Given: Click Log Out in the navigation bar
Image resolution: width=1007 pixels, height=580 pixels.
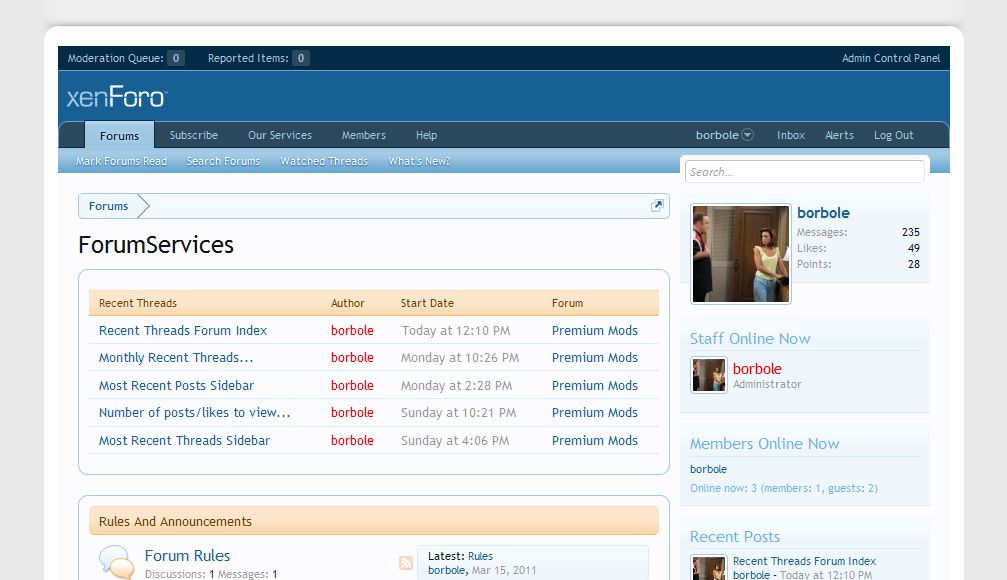Looking at the screenshot, I should pyautogui.click(x=893, y=135).
